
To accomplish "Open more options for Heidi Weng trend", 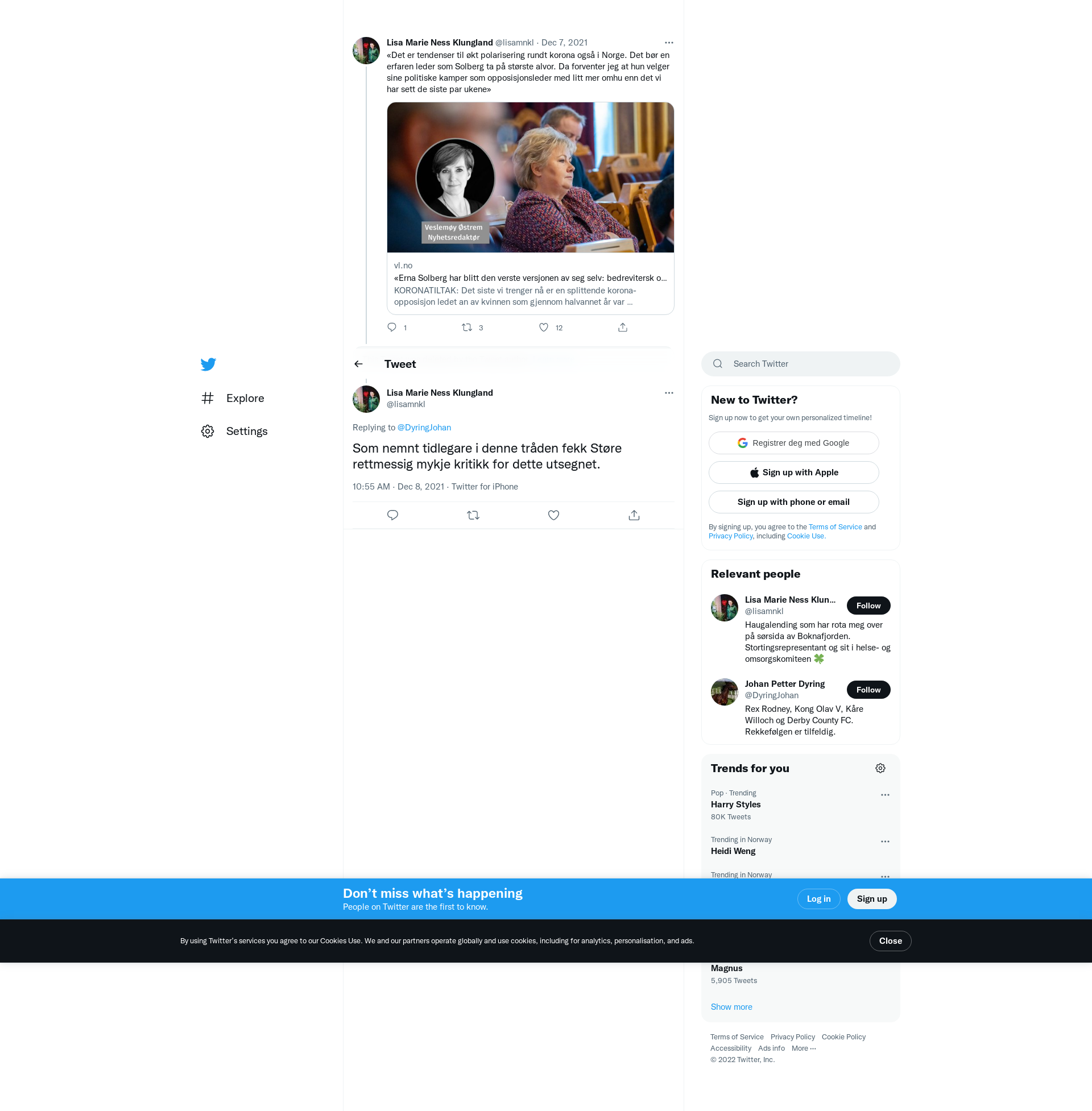I will click(x=885, y=841).
